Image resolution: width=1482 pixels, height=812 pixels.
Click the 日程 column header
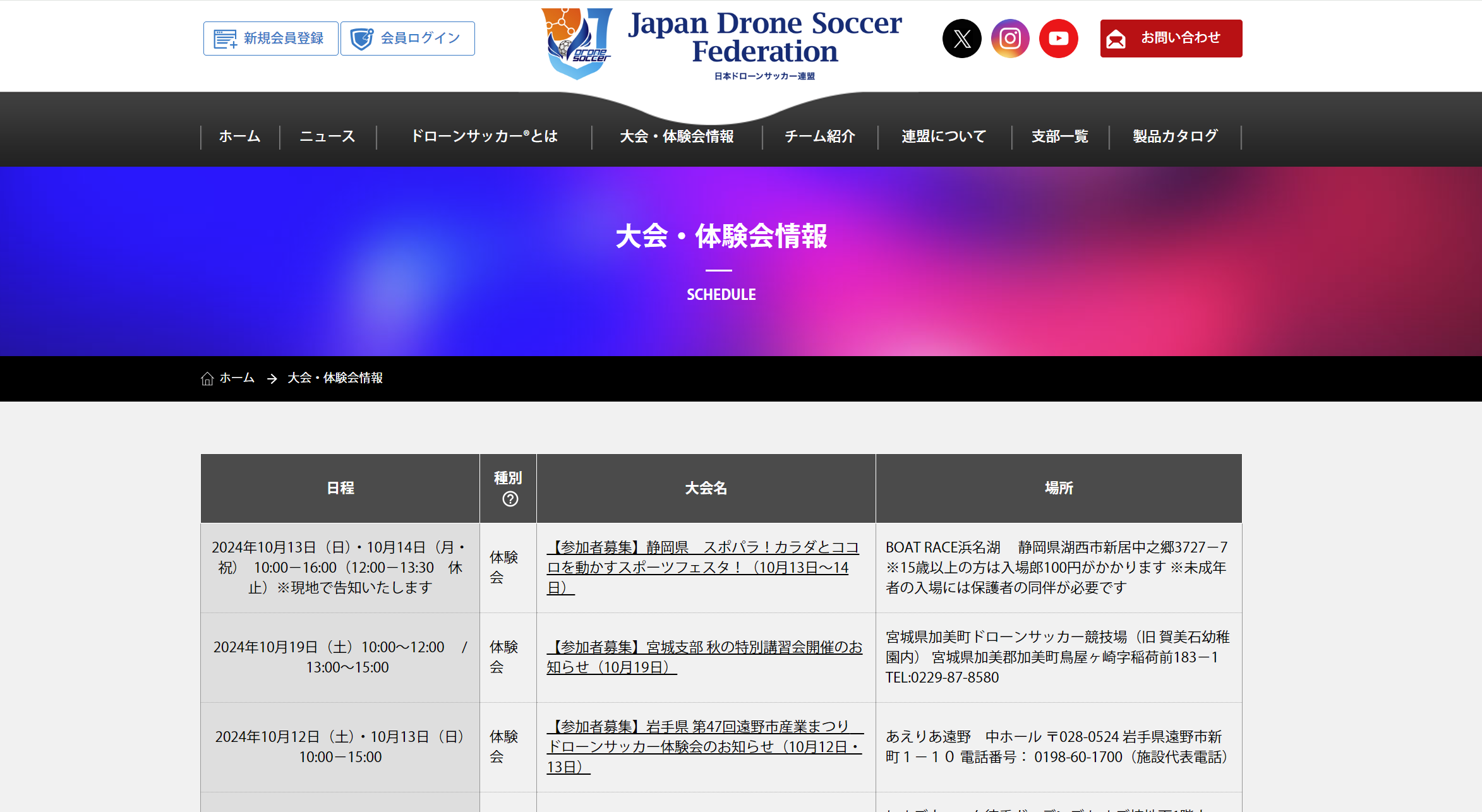[340, 488]
